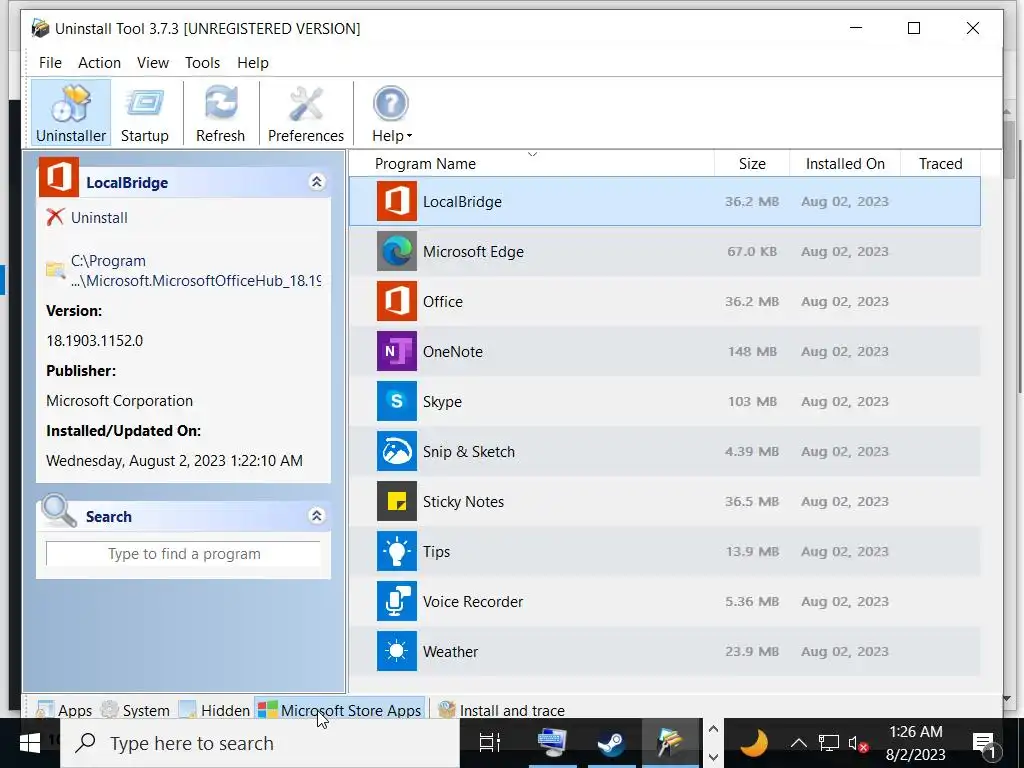Open Steam from the taskbar

[611, 743]
